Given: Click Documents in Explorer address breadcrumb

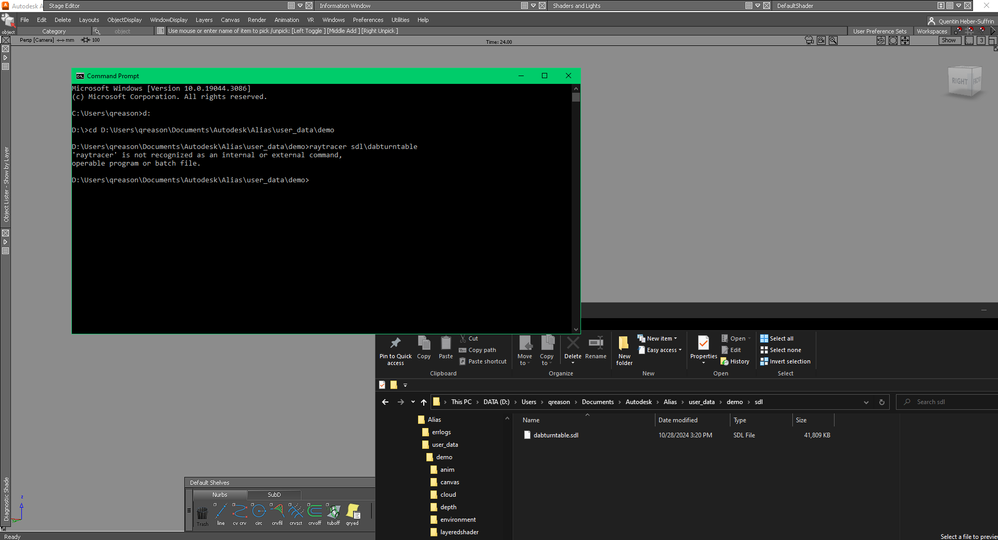Looking at the screenshot, I should coord(597,402).
